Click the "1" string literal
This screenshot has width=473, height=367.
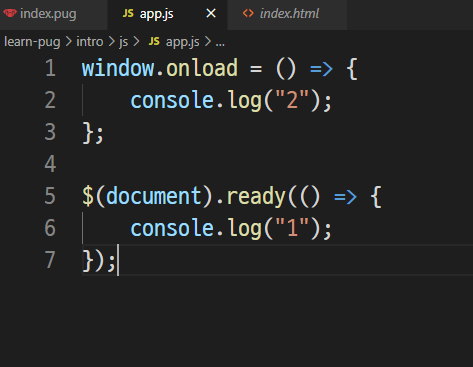point(292,228)
